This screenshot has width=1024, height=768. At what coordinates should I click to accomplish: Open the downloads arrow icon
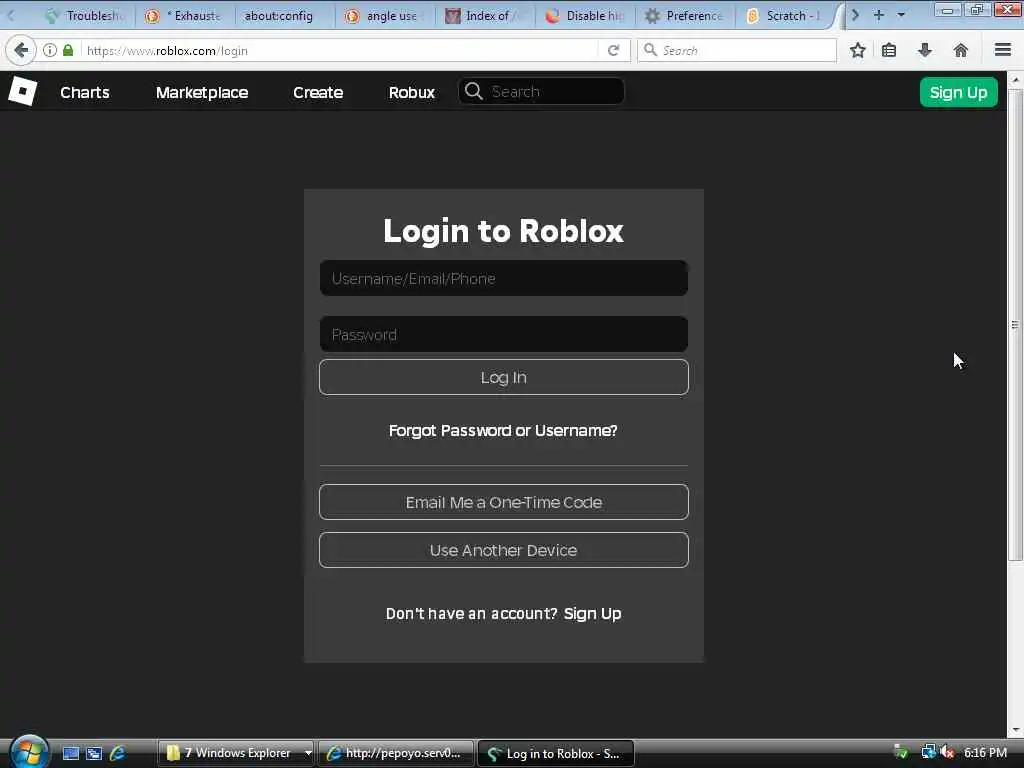pyautogui.click(x=925, y=50)
